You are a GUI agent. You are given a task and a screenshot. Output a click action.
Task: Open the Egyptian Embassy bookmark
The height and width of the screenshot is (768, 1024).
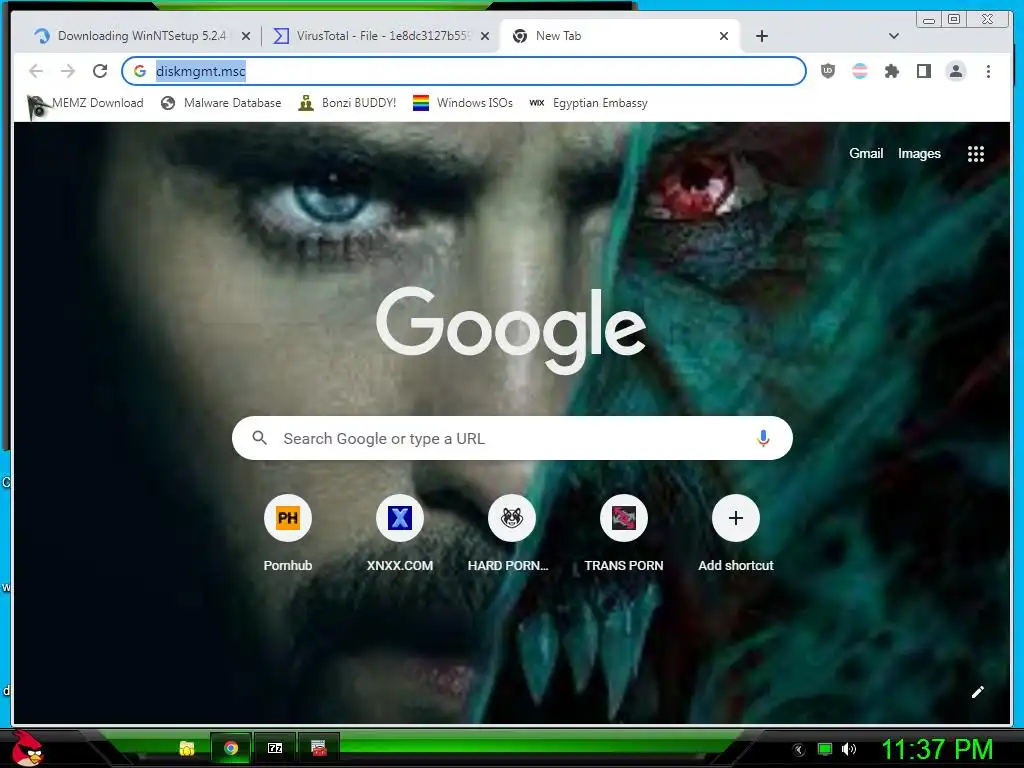coord(588,103)
